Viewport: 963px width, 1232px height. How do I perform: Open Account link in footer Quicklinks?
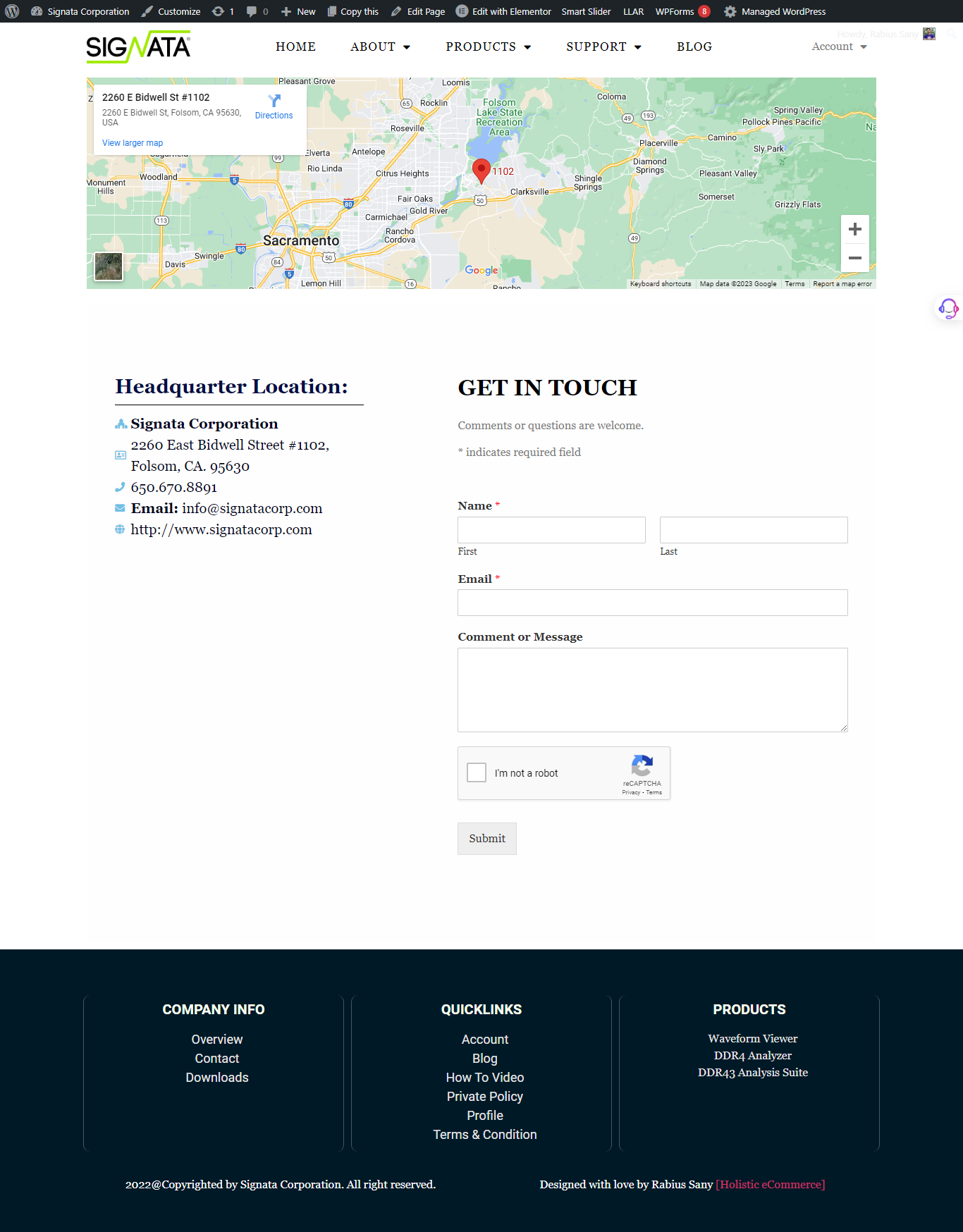pos(485,1039)
